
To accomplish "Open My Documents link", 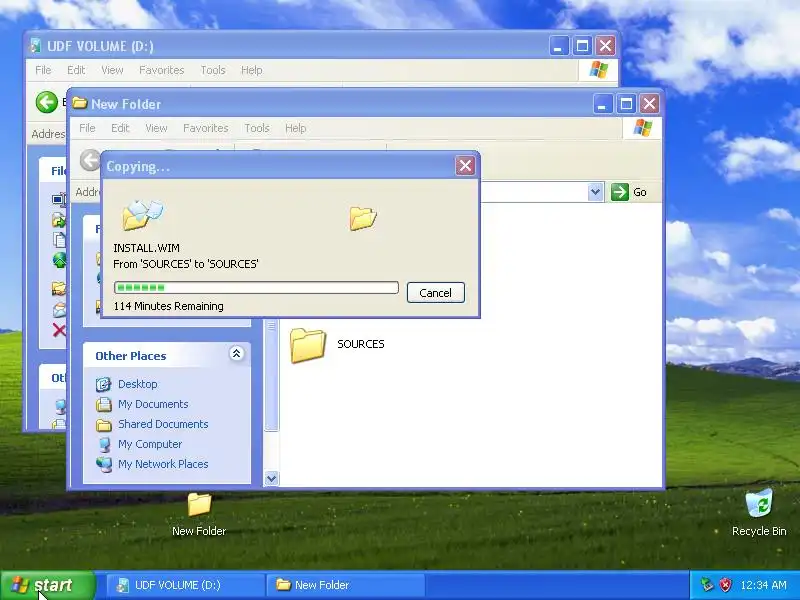I will tap(153, 404).
